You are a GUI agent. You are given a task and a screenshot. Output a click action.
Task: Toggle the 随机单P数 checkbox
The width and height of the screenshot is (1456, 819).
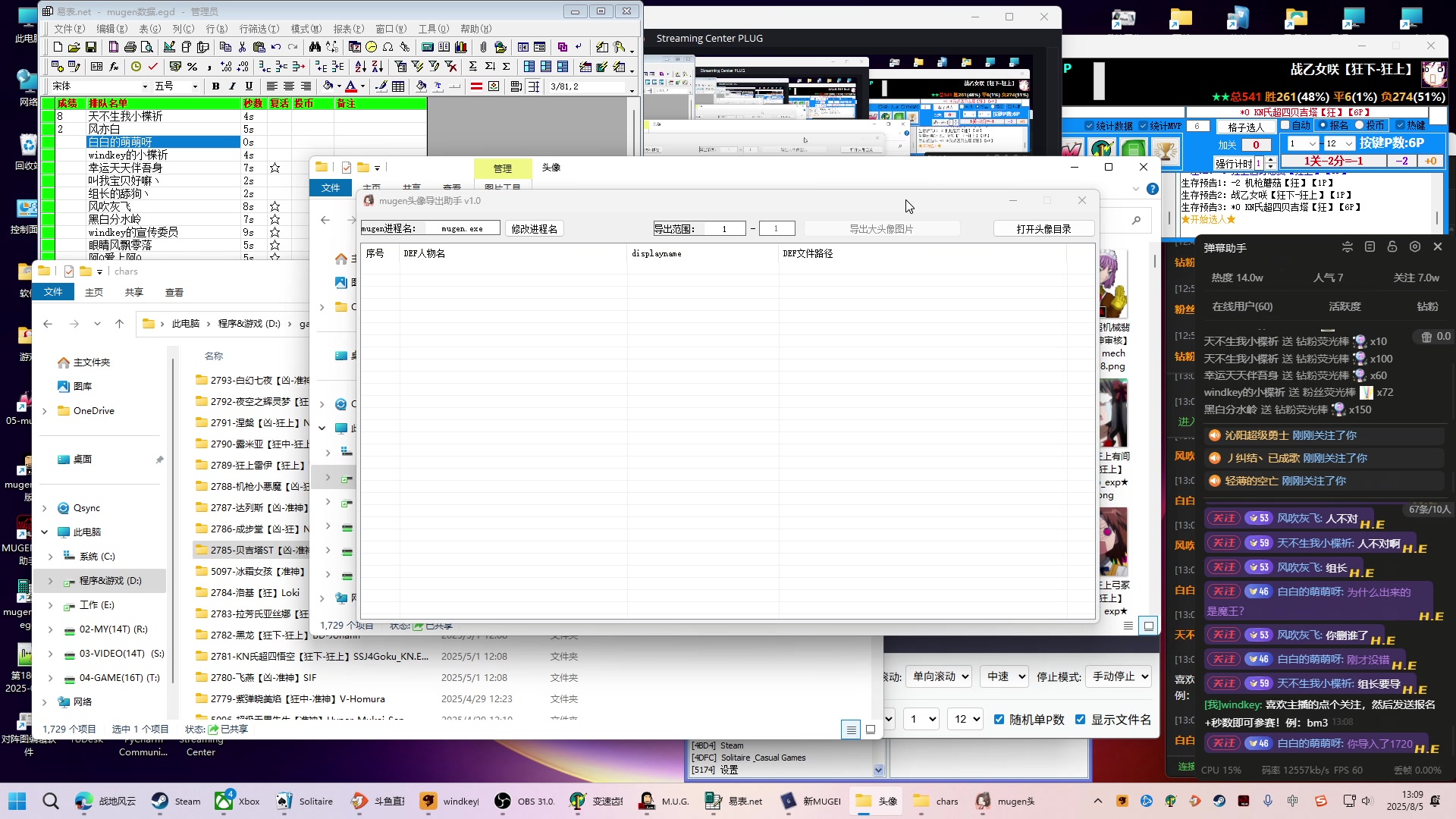click(999, 720)
